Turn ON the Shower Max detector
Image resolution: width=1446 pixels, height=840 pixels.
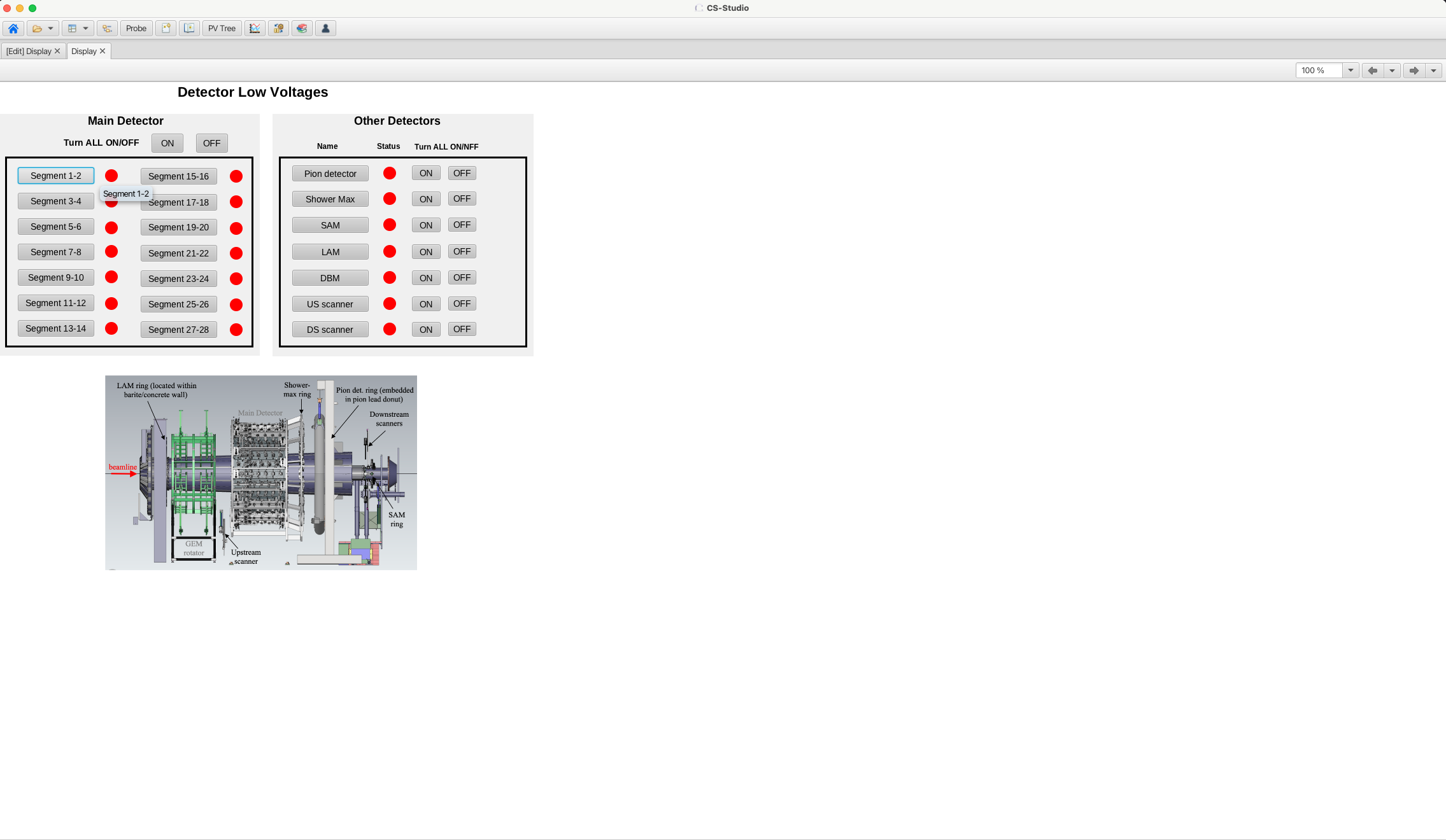426,199
